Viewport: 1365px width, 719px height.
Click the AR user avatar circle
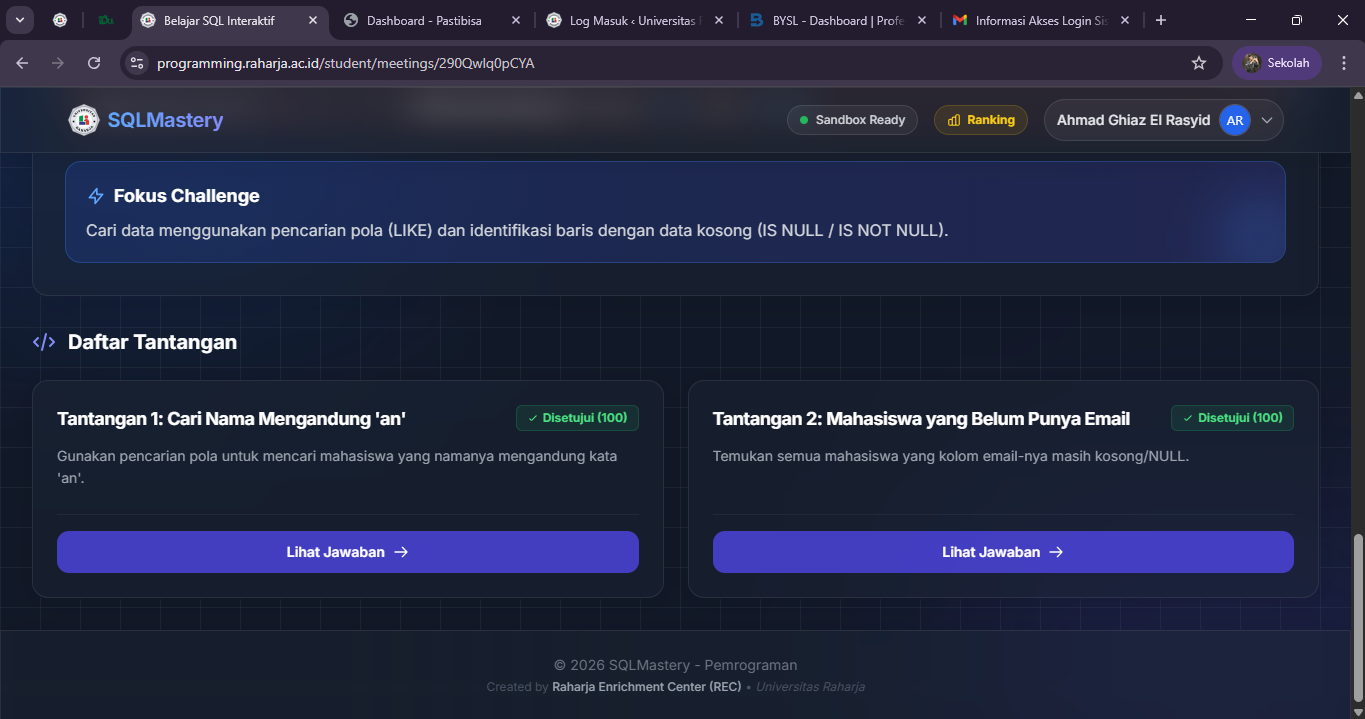pos(1235,120)
